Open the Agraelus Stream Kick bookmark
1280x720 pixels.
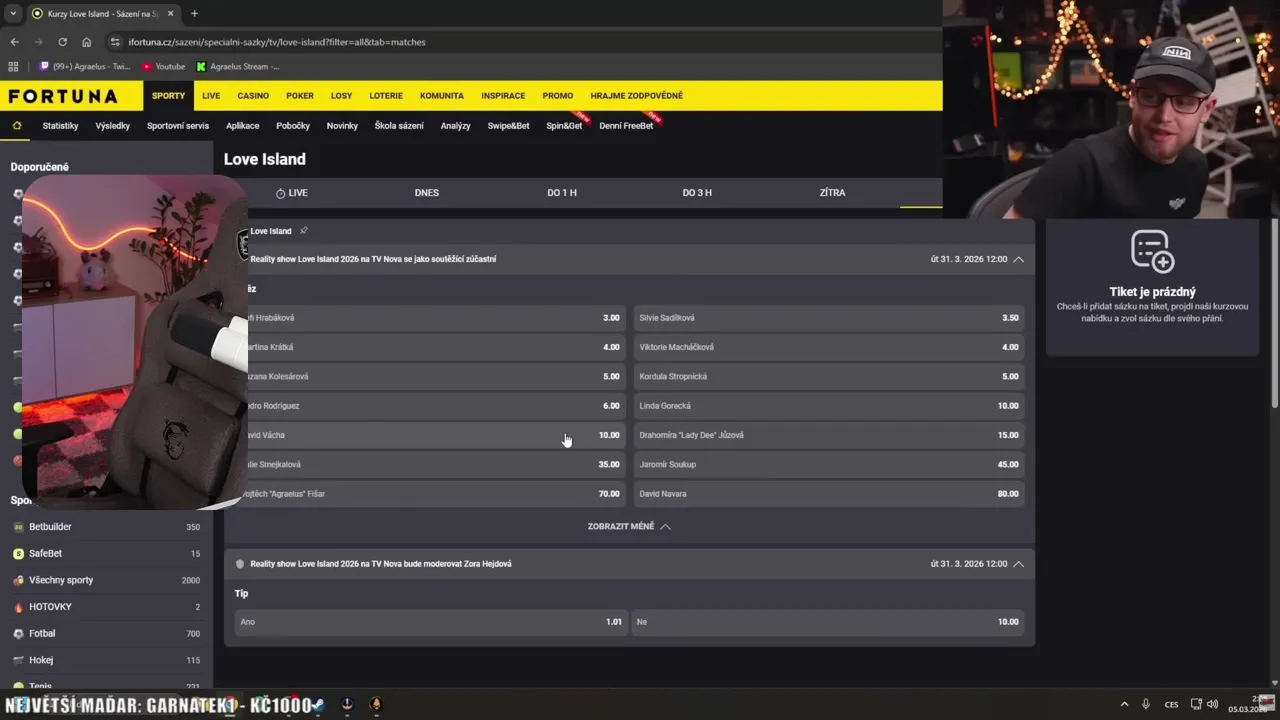click(x=238, y=67)
